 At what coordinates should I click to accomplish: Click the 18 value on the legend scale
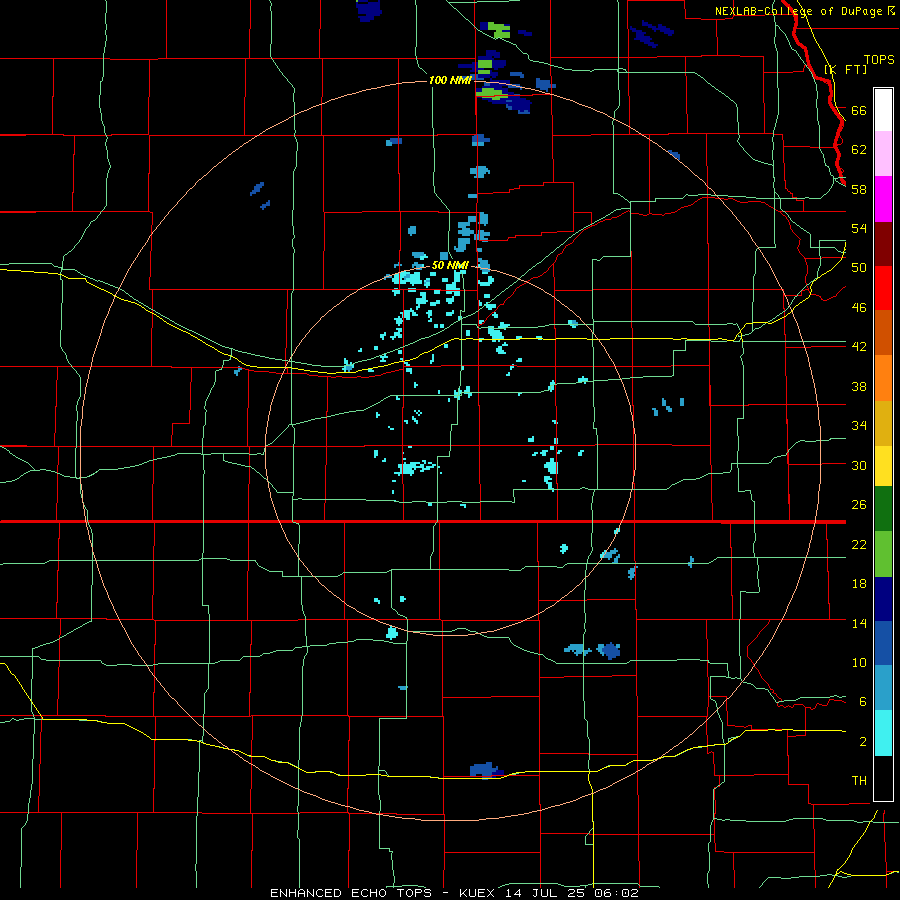(x=859, y=584)
